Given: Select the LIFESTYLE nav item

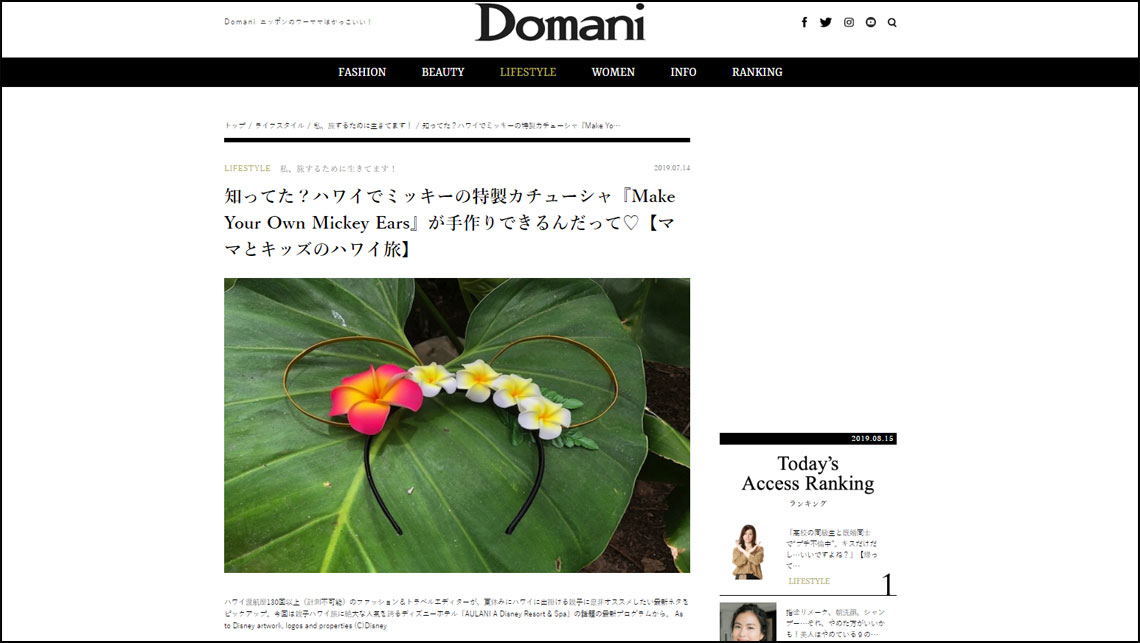Looking at the screenshot, I should (x=528, y=72).
